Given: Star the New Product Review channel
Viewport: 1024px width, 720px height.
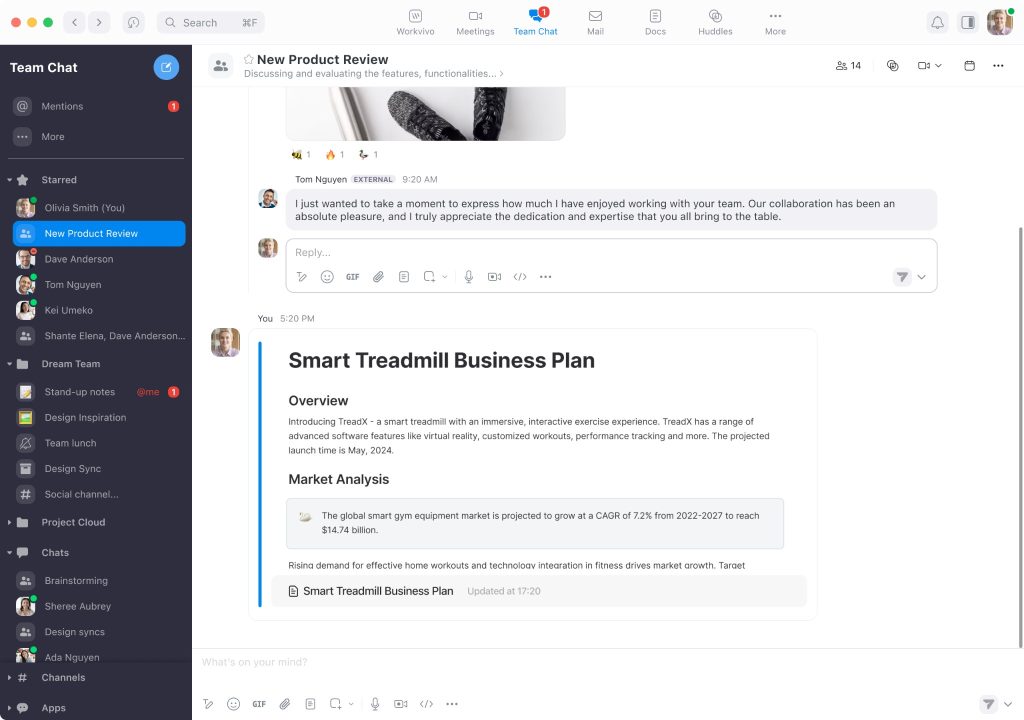Looking at the screenshot, I should [249, 60].
